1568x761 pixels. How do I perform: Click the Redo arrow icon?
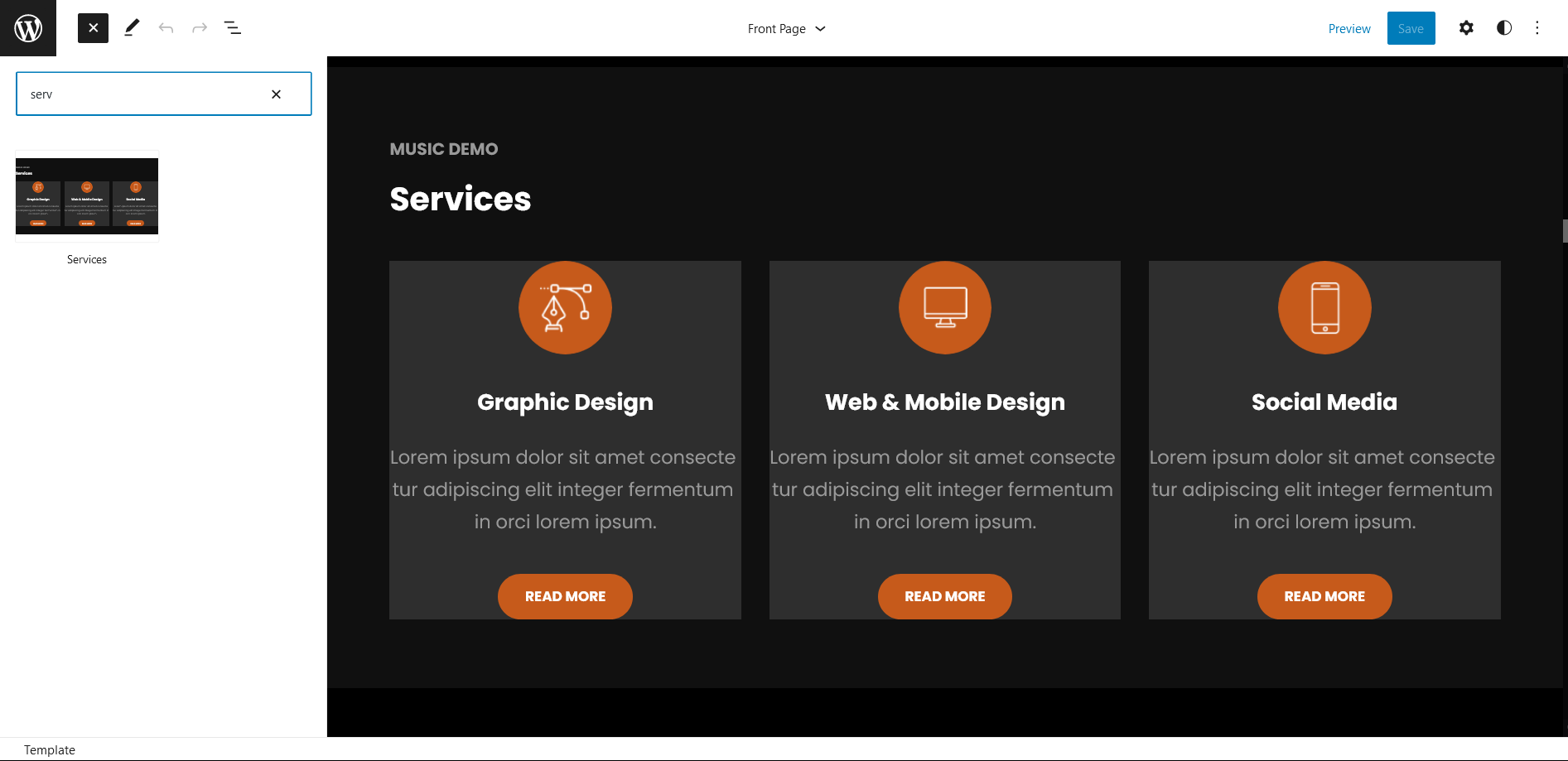click(x=200, y=28)
